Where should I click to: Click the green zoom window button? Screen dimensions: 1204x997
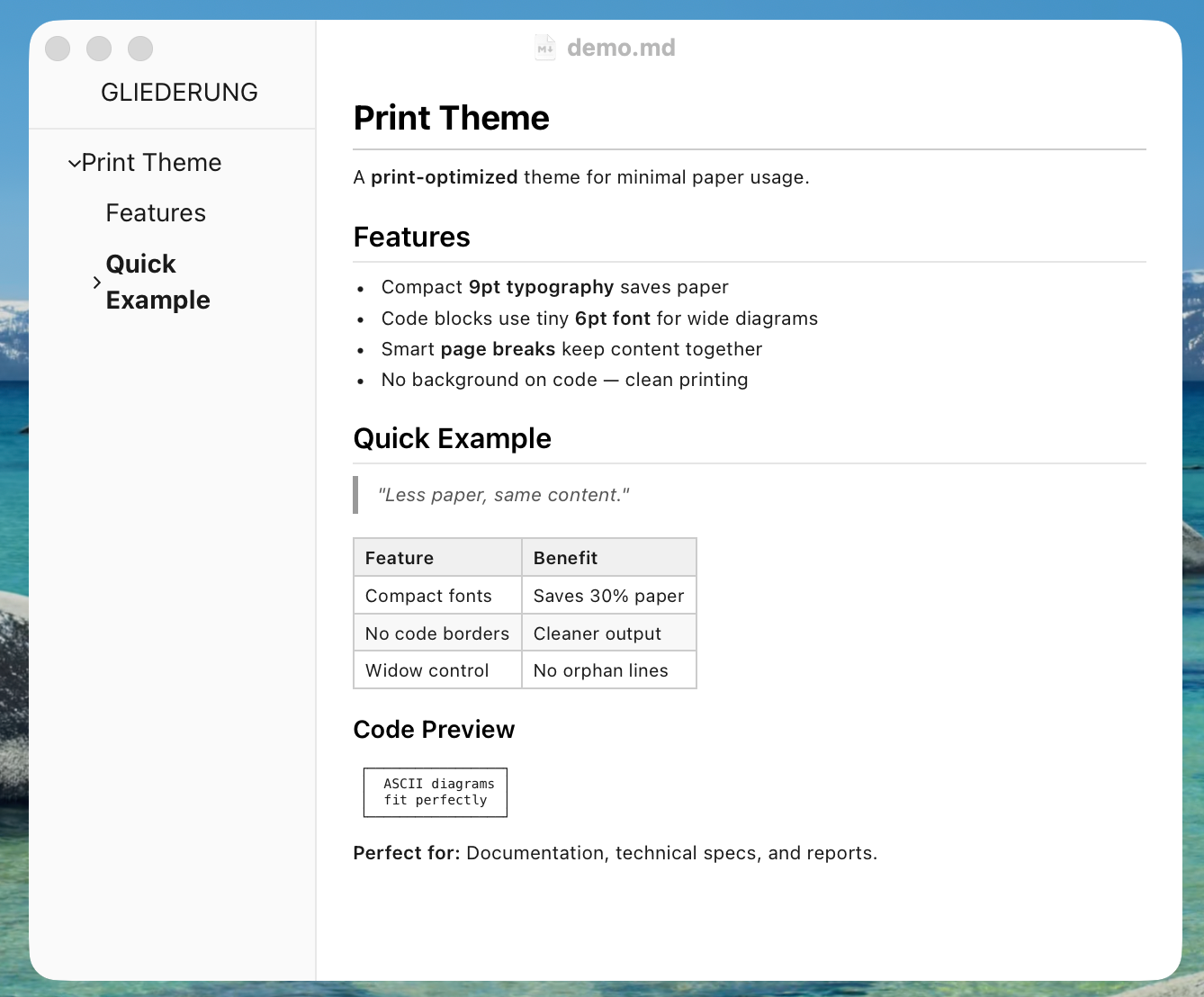(x=140, y=49)
